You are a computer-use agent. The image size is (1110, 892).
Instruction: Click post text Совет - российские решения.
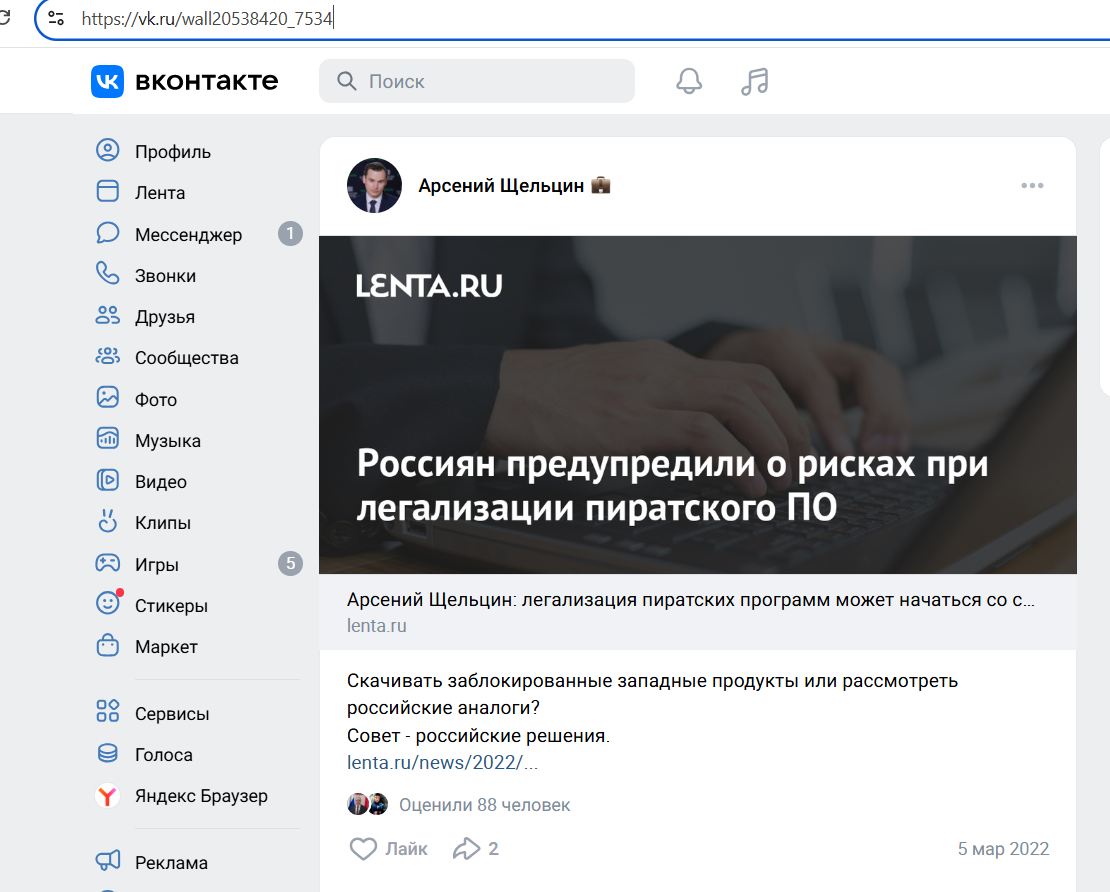pyautogui.click(x=478, y=736)
